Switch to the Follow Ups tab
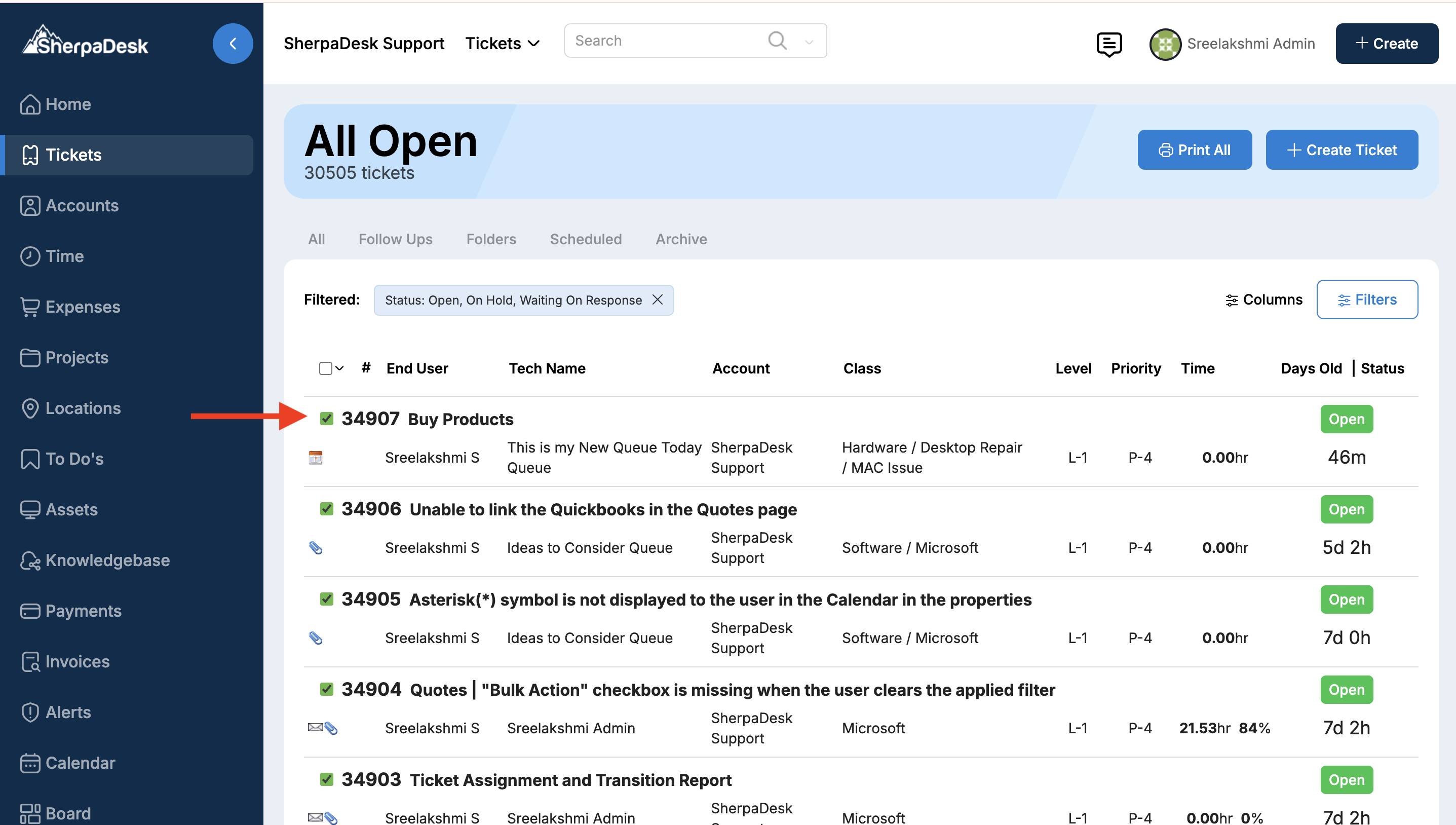Viewport: 1456px width, 825px height. [x=395, y=239]
